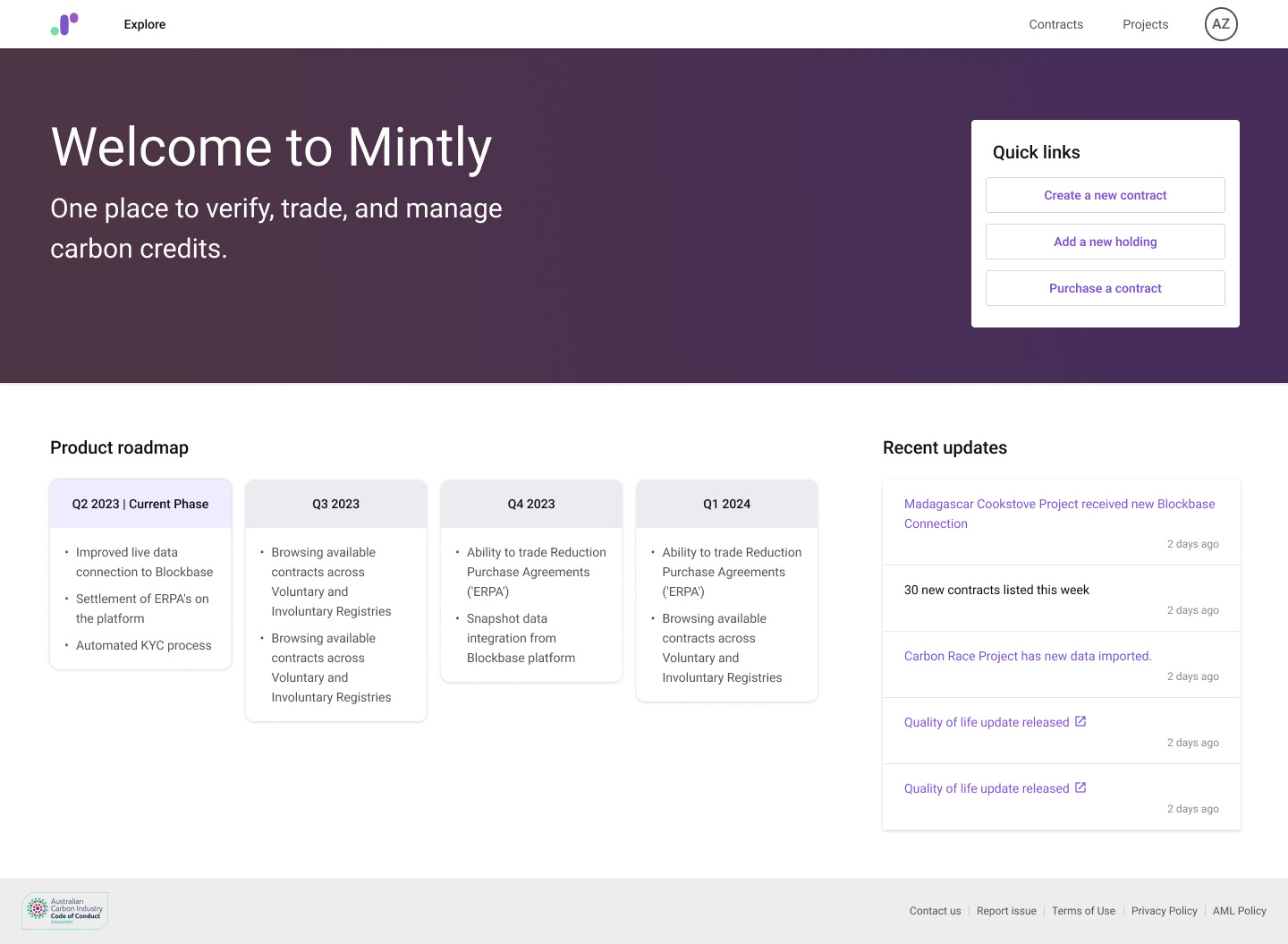
Task: Open the Madagascar Cookstove Project update link
Action: pos(1059,514)
